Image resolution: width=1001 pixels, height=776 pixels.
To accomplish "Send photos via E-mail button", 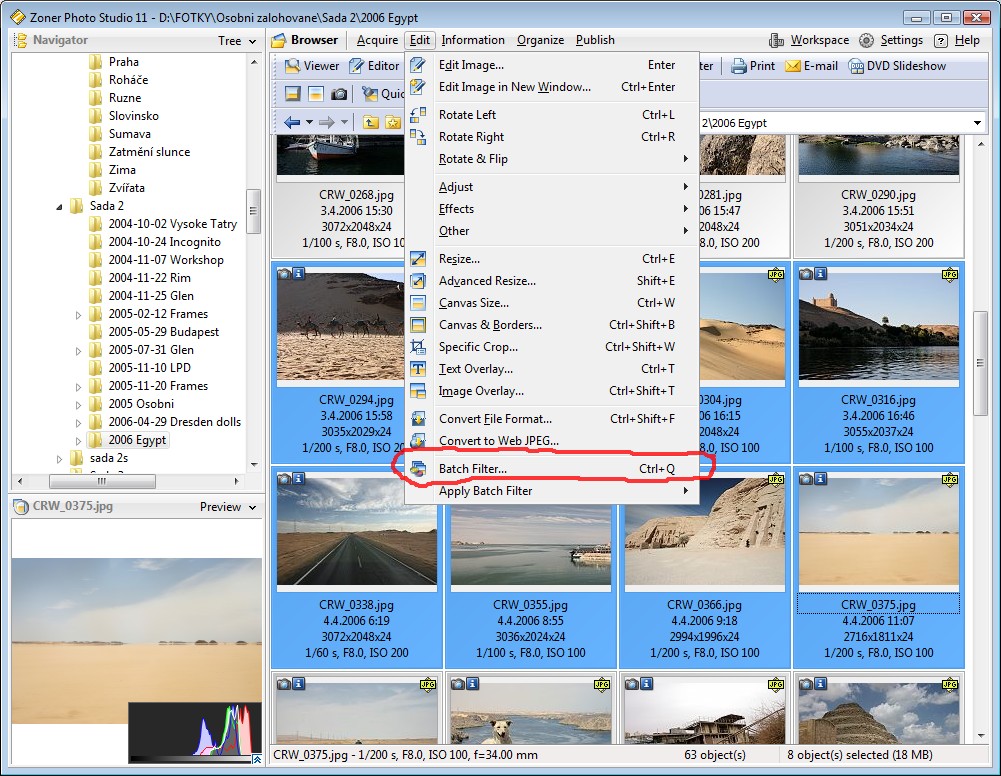I will click(x=811, y=66).
